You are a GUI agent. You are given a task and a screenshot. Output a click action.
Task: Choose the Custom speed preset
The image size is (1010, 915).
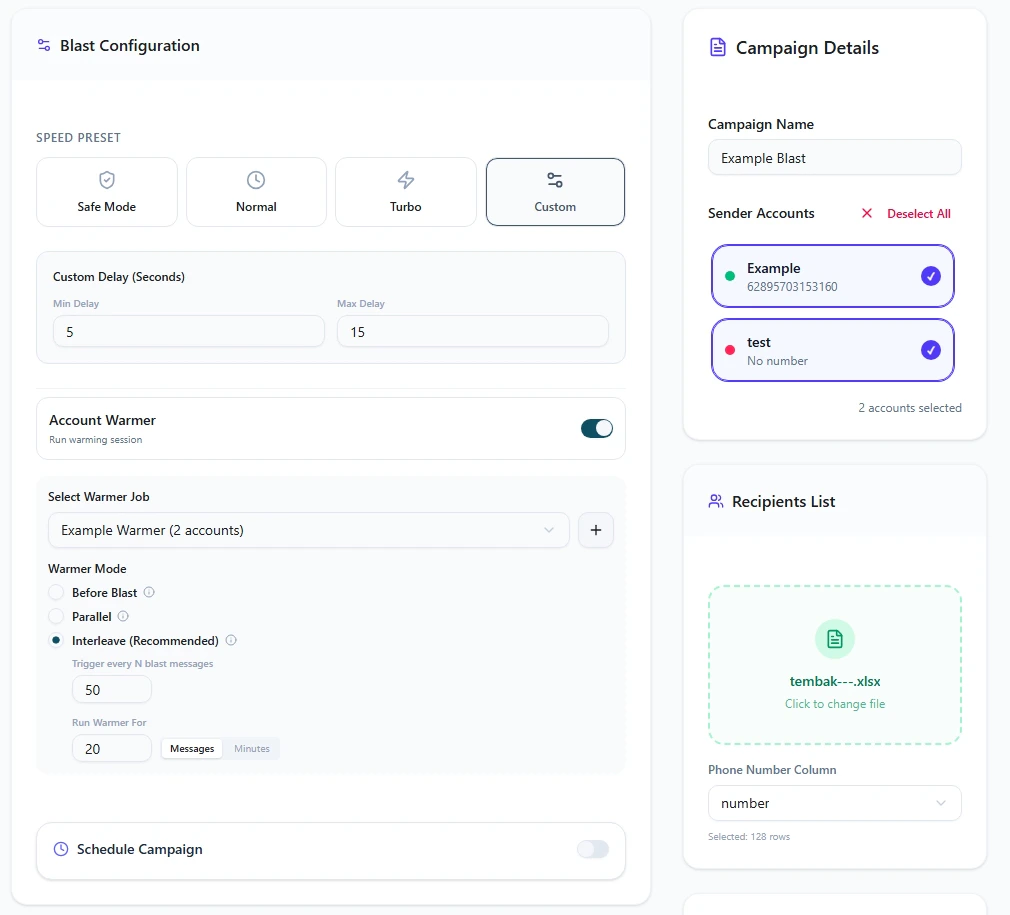pyautogui.click(x=555, y=192)
